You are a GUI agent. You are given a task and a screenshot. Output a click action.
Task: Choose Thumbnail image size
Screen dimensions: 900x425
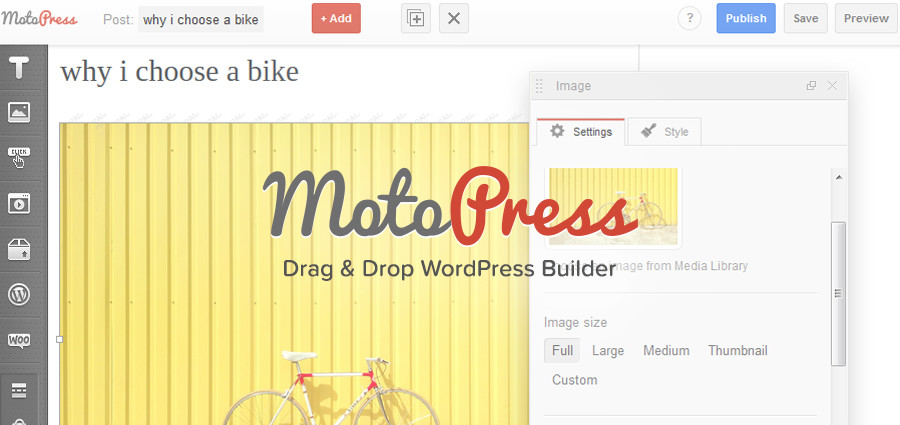click(x=738, y=350)
